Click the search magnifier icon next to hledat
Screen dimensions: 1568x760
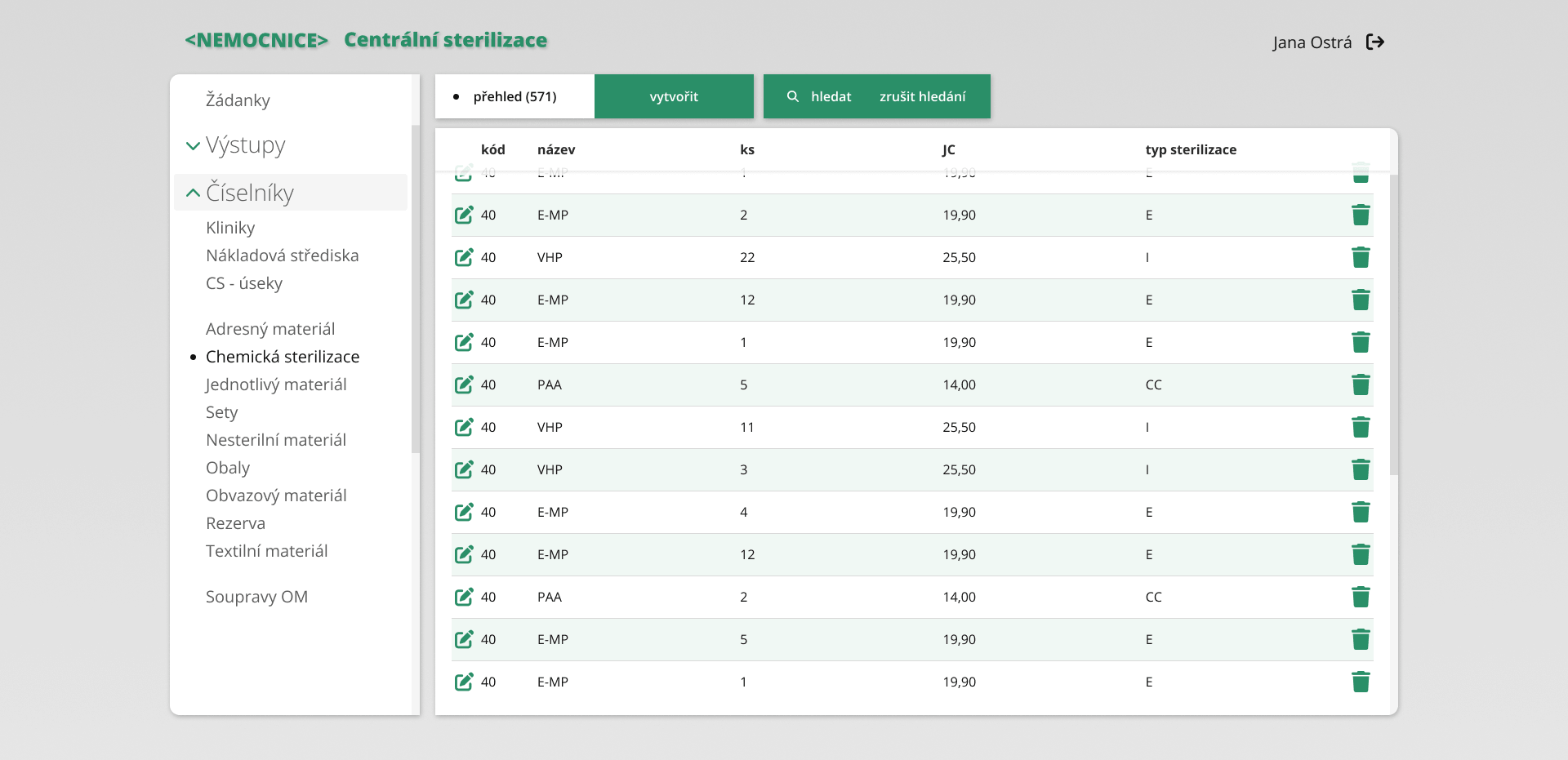pos(792,96)
